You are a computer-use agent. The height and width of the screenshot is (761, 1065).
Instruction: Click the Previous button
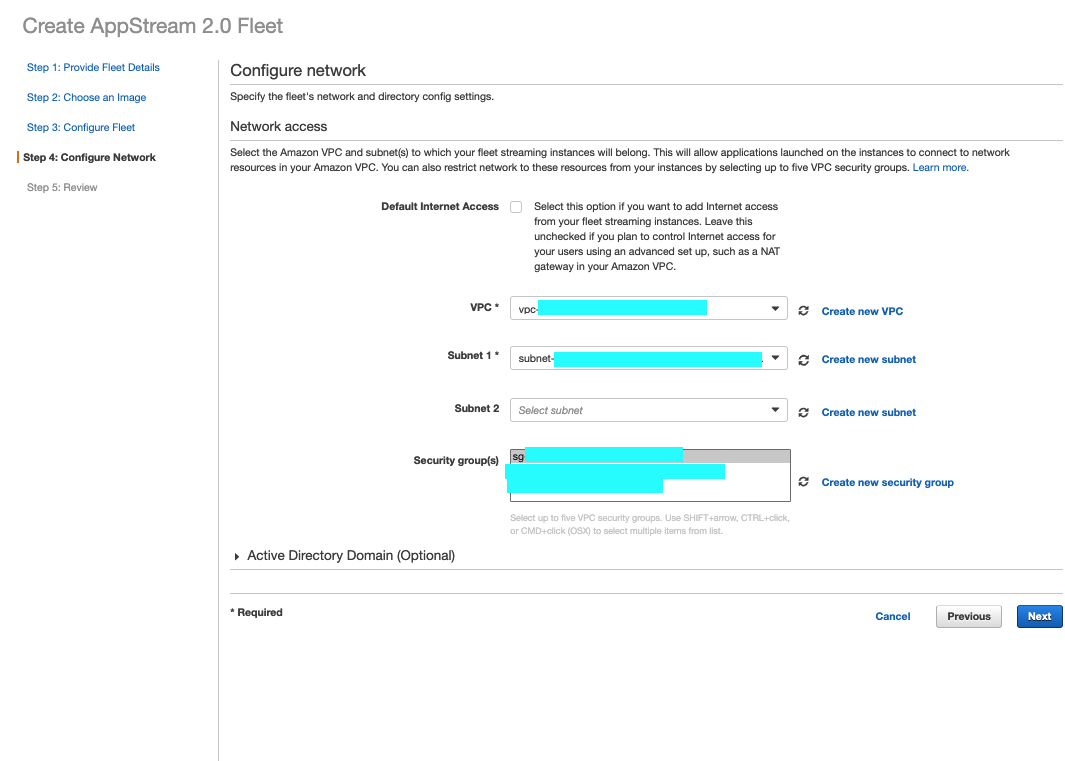(969, 616)
